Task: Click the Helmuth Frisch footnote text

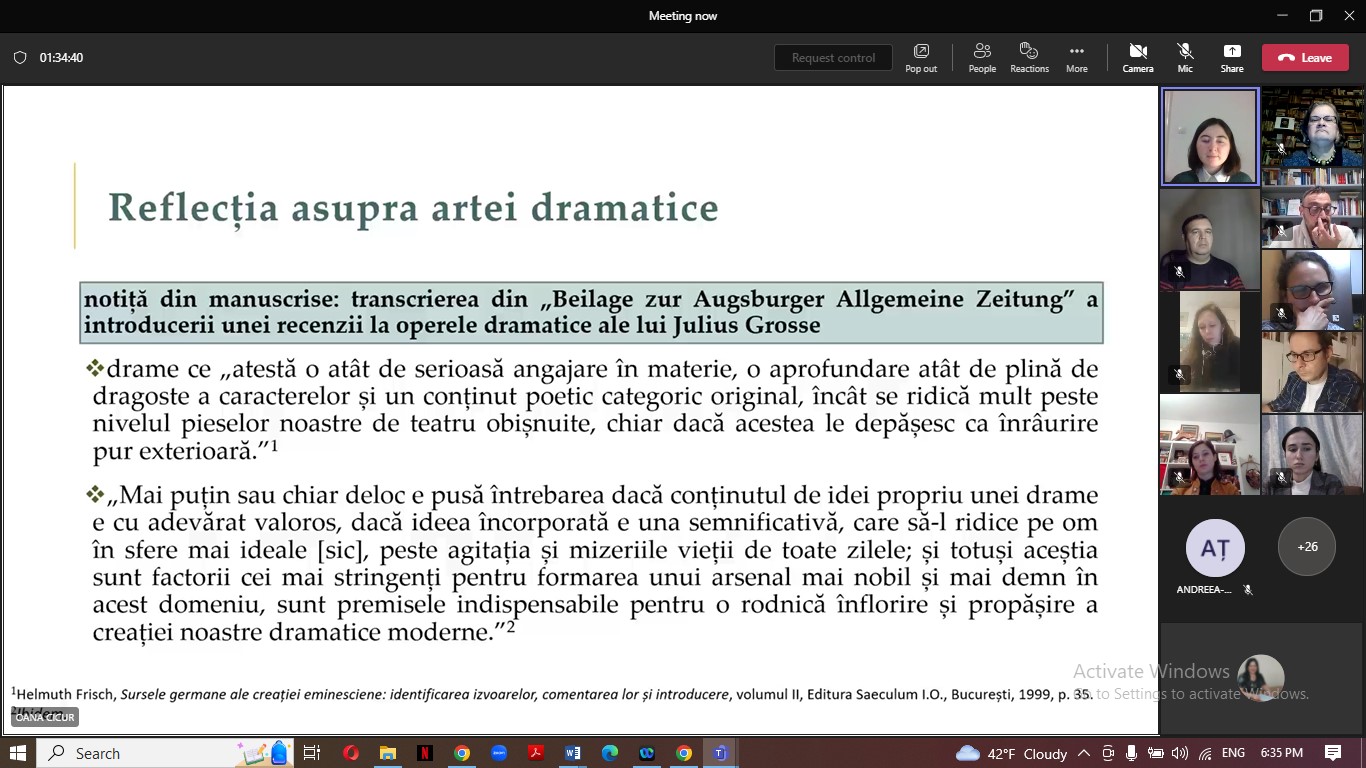Action: coord(552,694)
